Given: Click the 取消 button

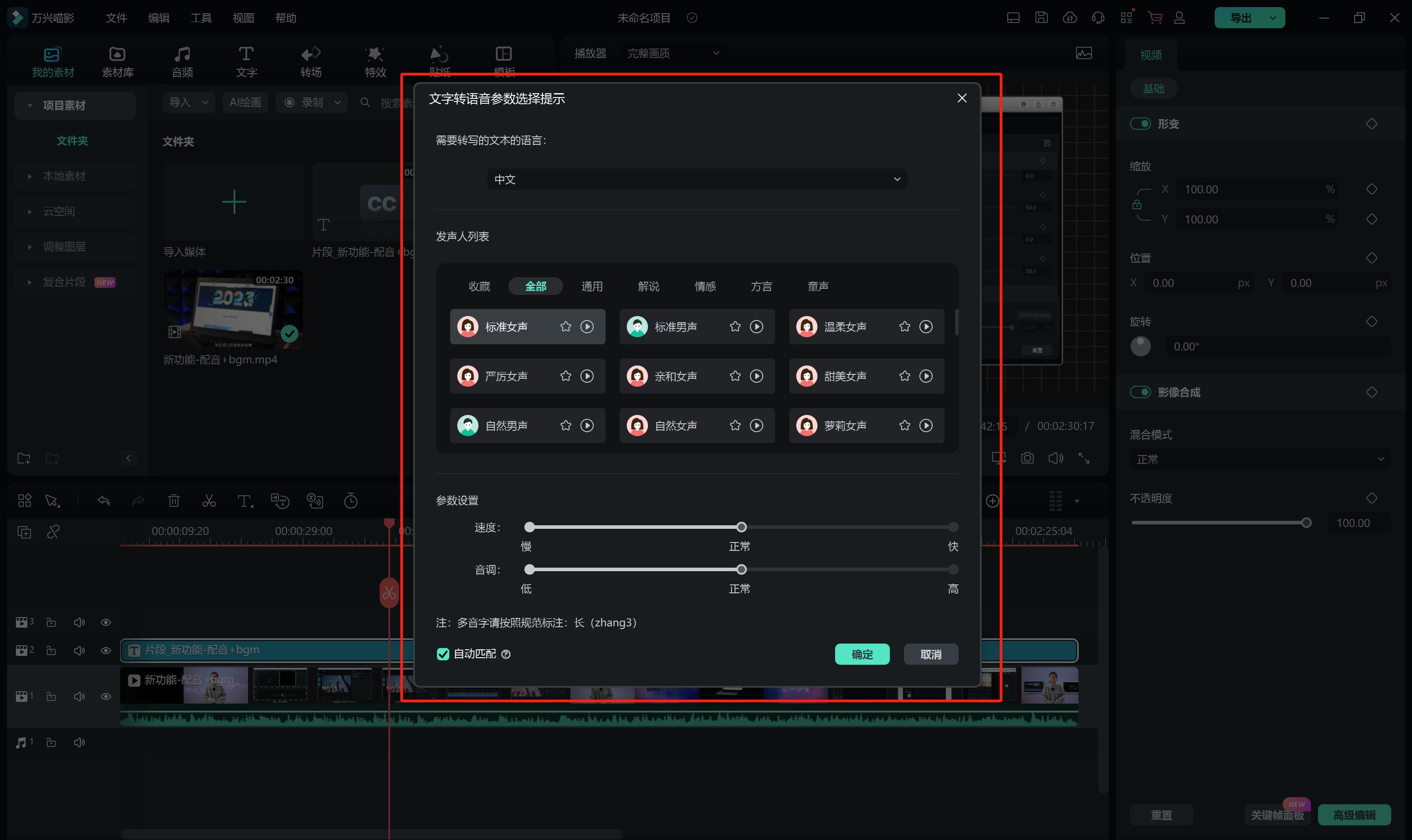Looking at the screenshot, I should click(930, 654).
